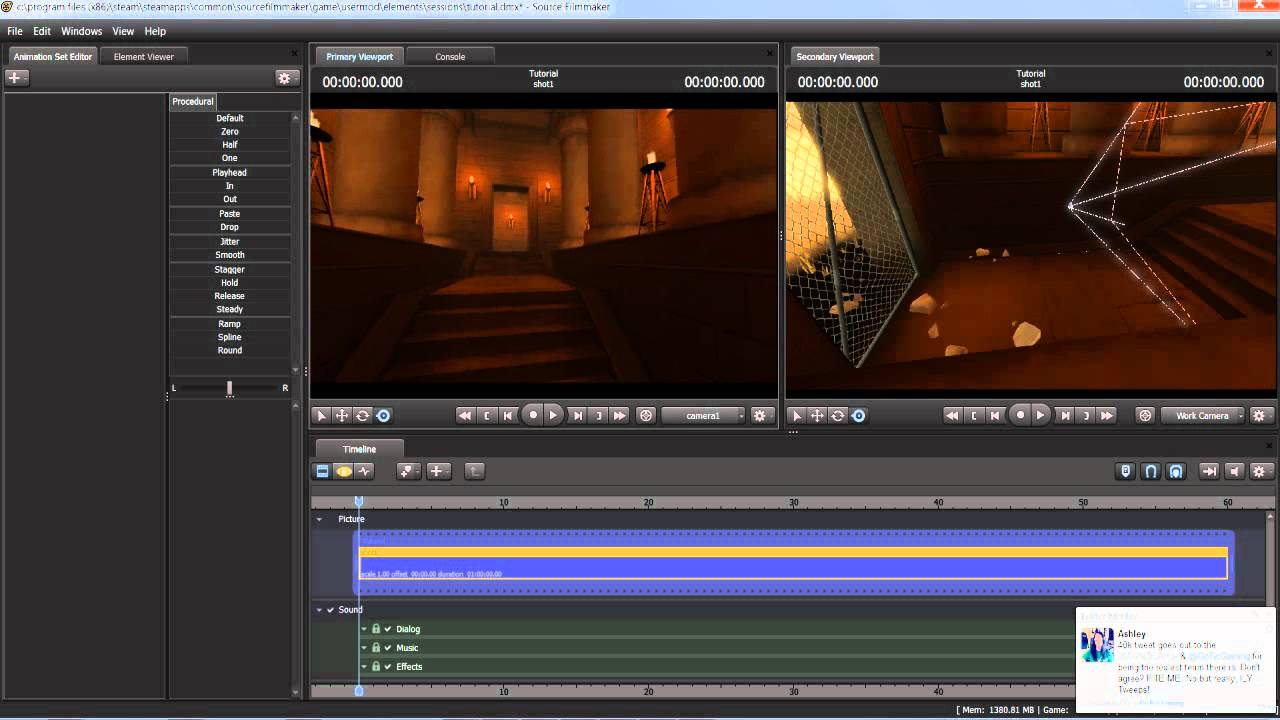The height and width of the screenshot is (720, 1280).
Task: Select the secondary viewport arrow selection tool
Action: pyautogui.click(x=797, y=415)
